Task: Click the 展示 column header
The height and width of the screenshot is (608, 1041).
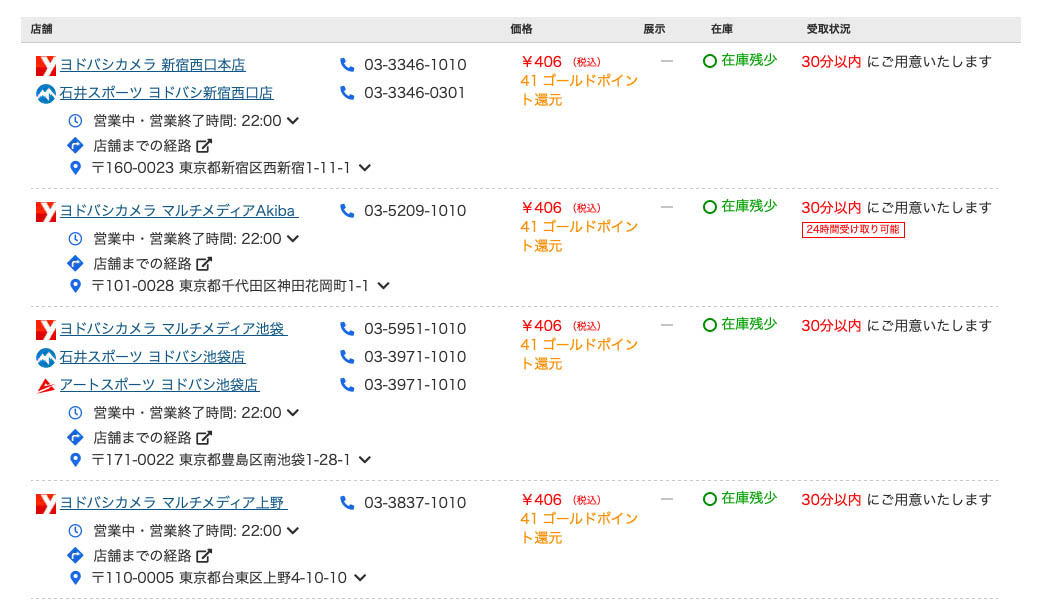Action: 654,29
